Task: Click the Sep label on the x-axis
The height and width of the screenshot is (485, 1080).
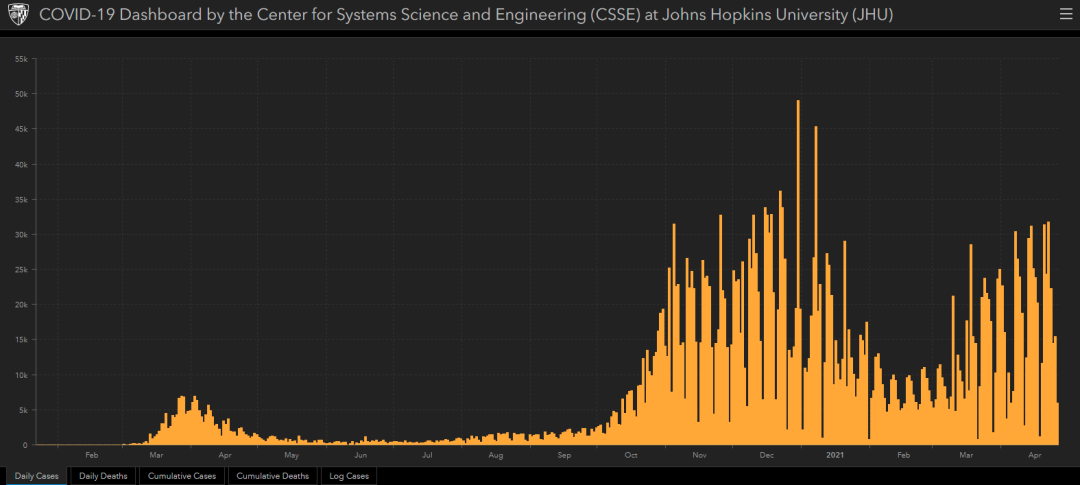Action: 565,455
